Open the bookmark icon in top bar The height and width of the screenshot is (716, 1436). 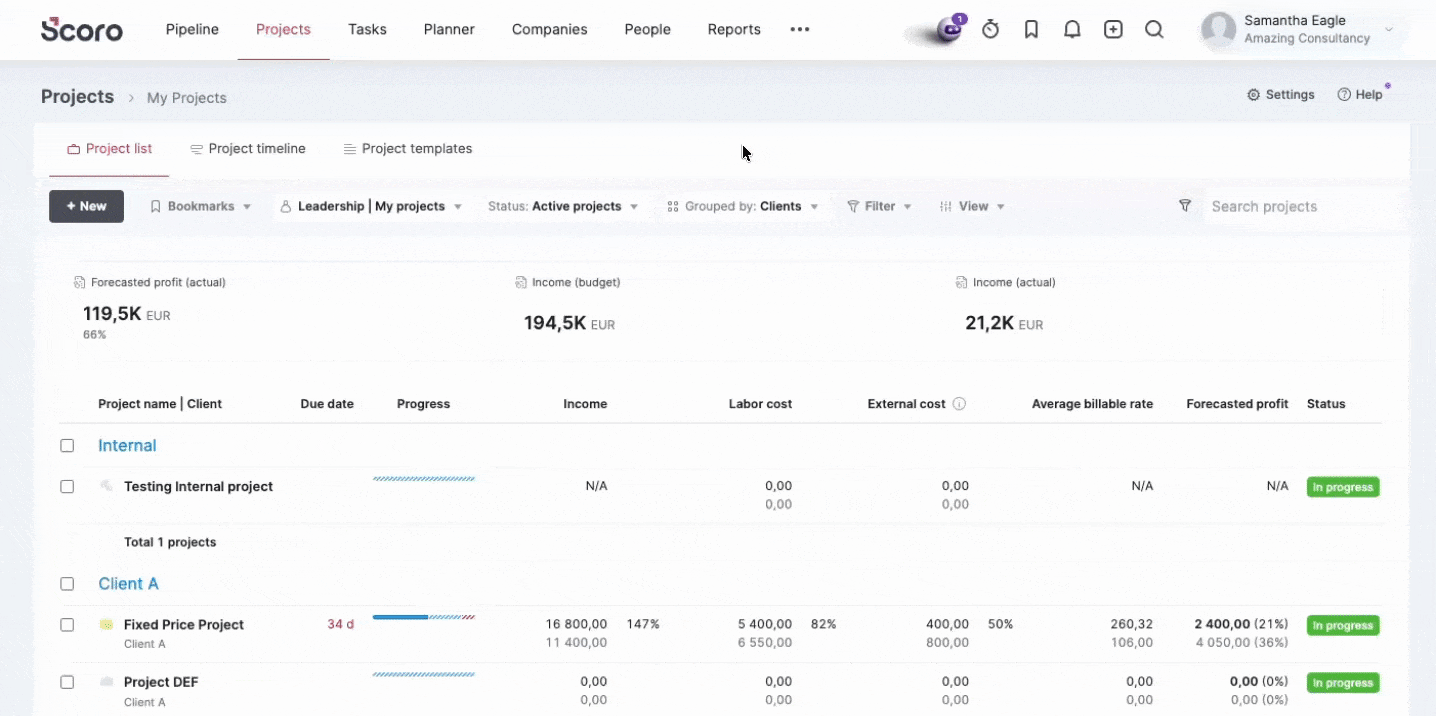point(1031,30)
